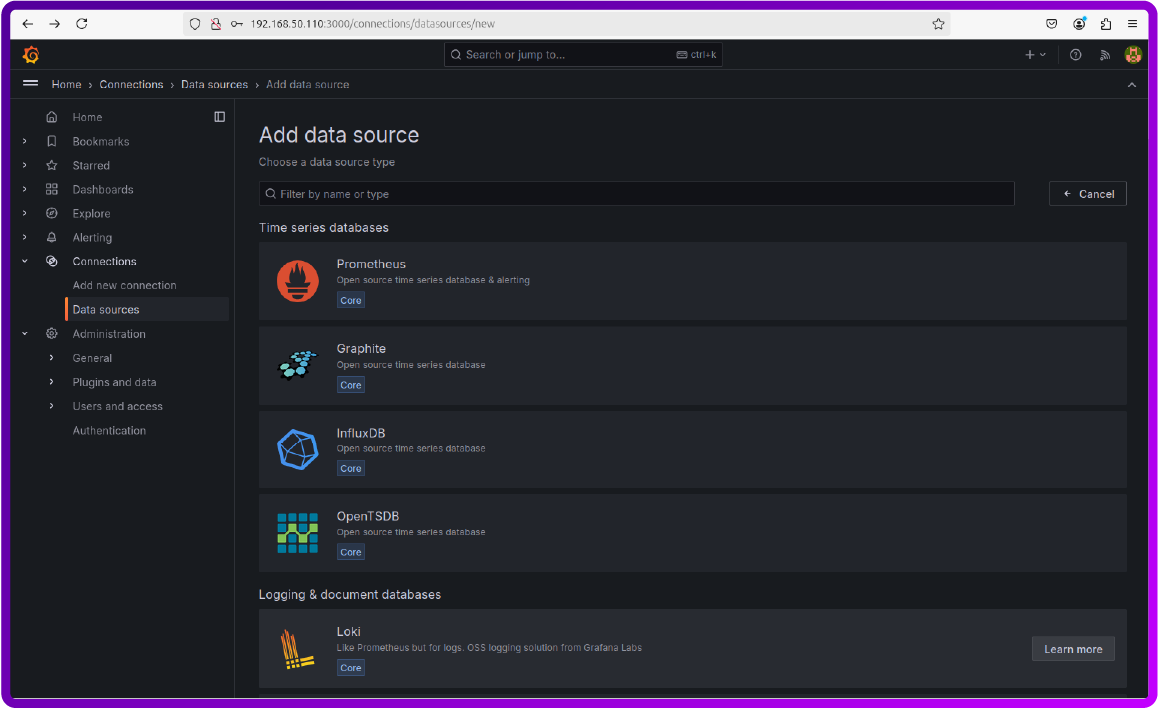Image resolution: width=1158 pixels, height=709 pixels.
Task: Click Learn more for Loki
Action: coord(1073,648)
